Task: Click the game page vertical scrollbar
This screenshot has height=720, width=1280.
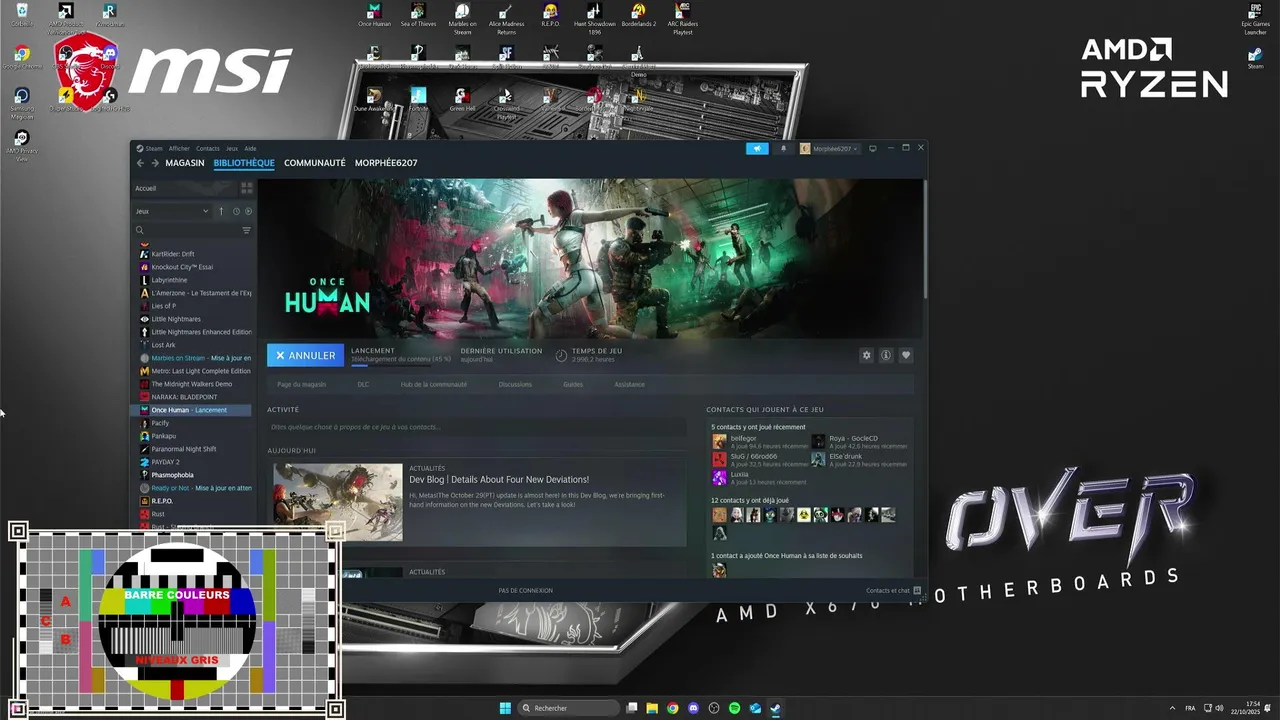Action: [925, 238]
